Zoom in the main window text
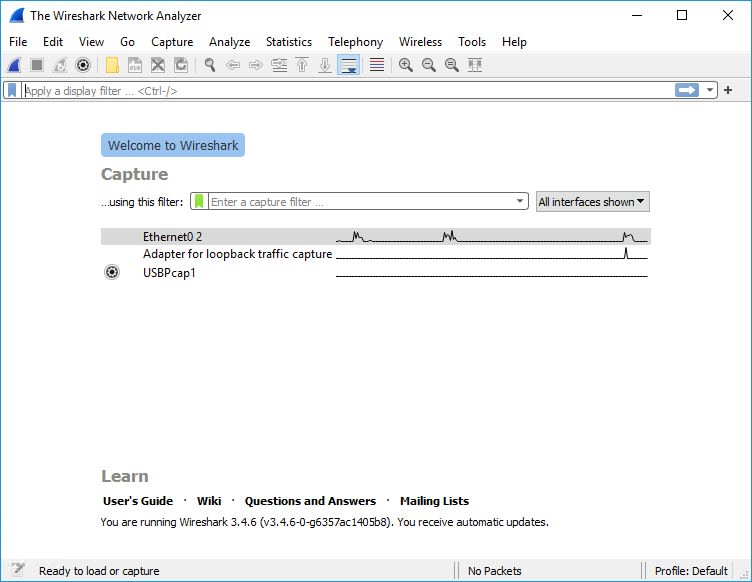 (406, 65)
